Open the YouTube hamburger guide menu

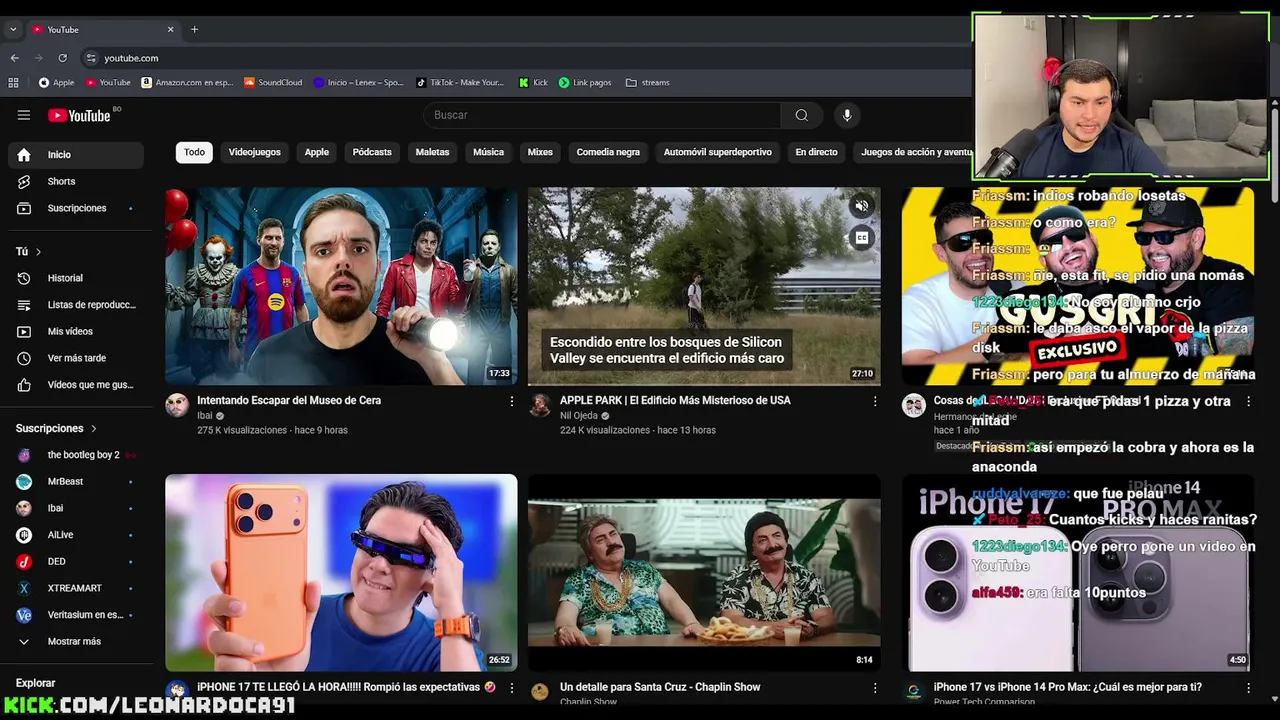[x=24, y=115]
